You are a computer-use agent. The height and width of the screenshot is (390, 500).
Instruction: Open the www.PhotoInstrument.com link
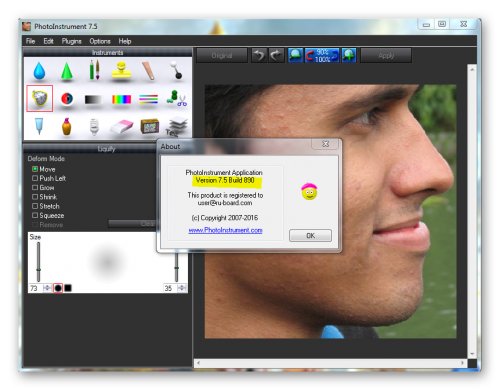[x=225, y=230]
